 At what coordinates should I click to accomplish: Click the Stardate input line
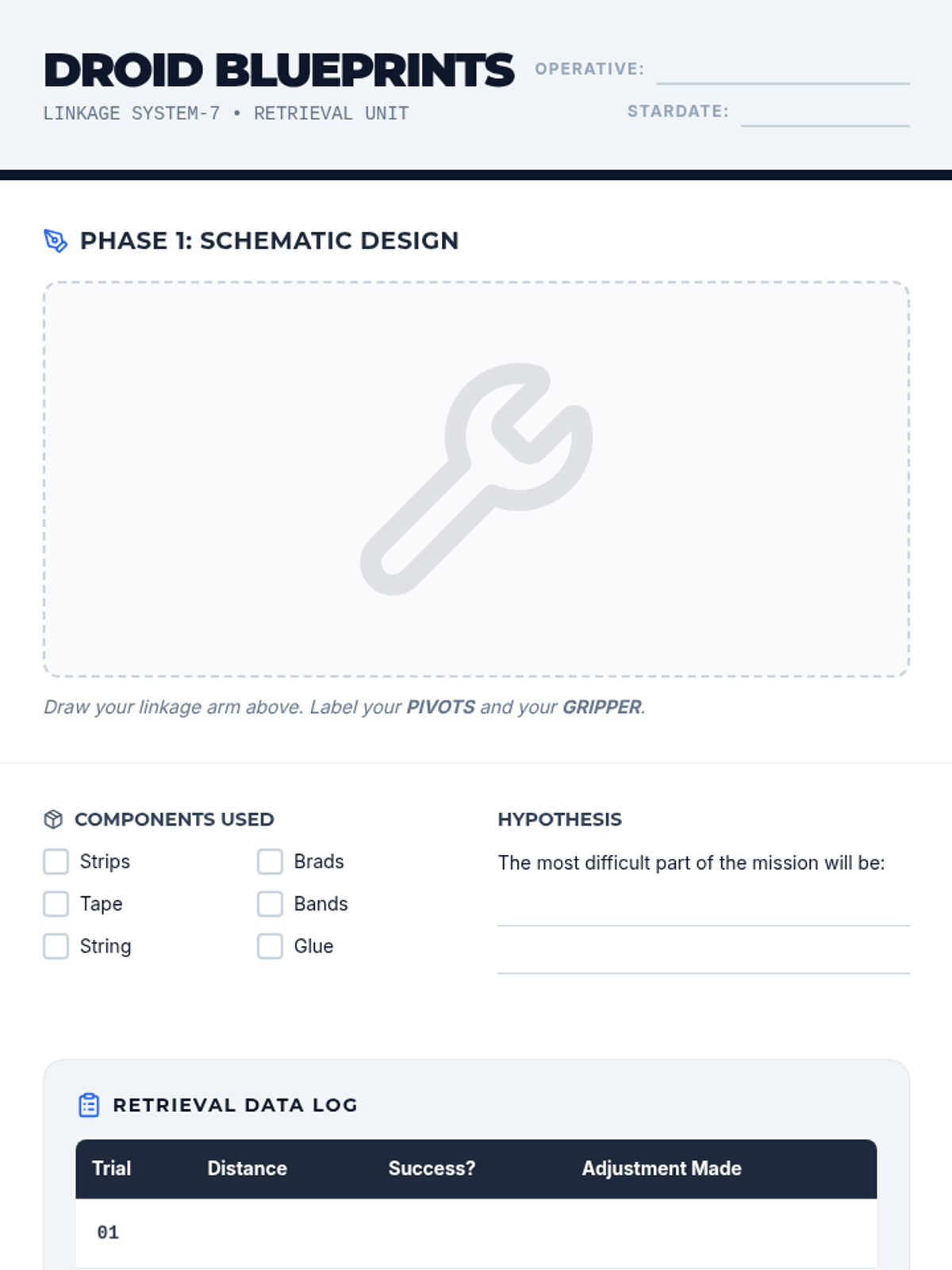(x=825, y=112)
